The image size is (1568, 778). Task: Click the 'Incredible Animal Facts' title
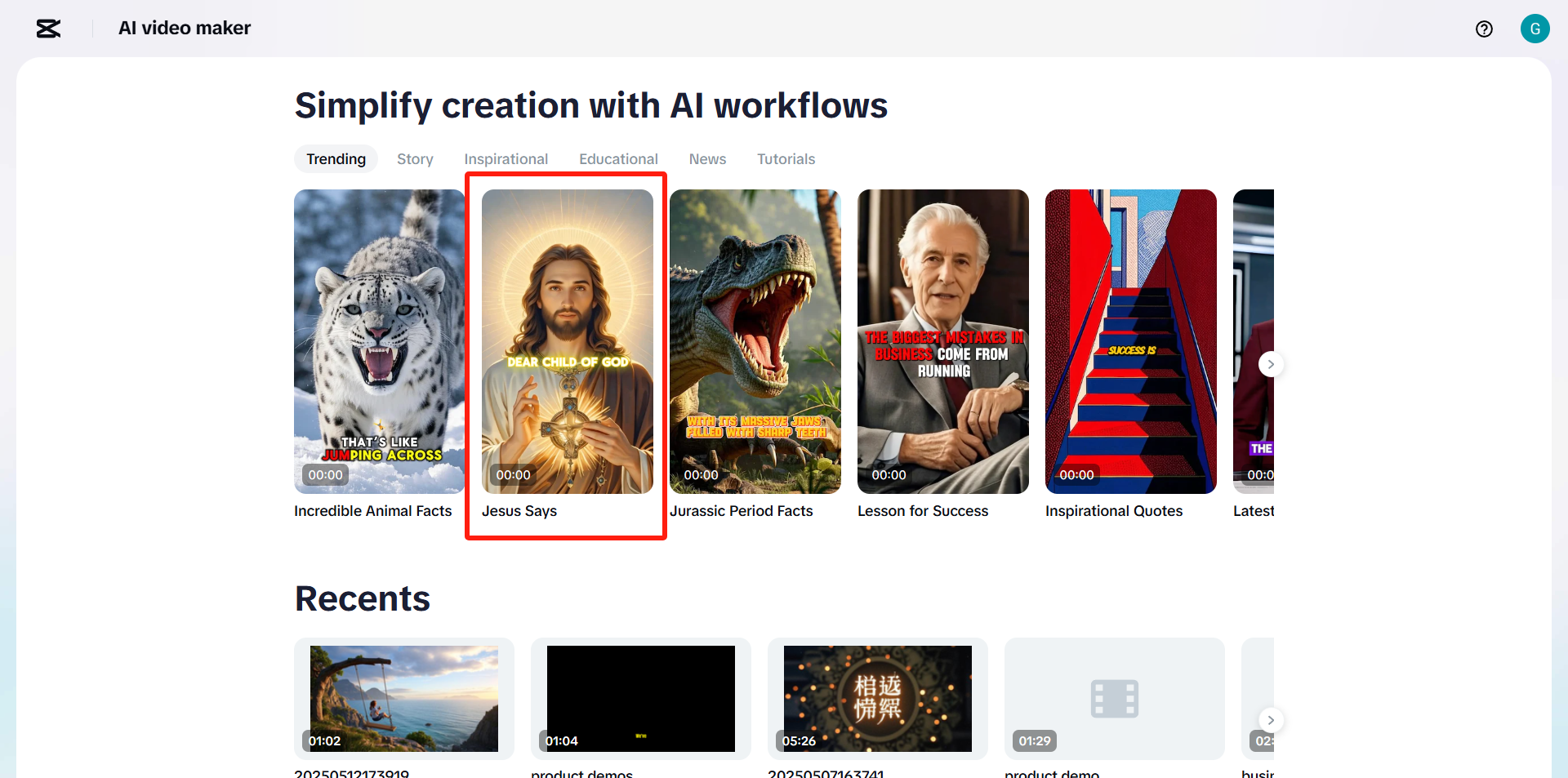coord(372,511)
